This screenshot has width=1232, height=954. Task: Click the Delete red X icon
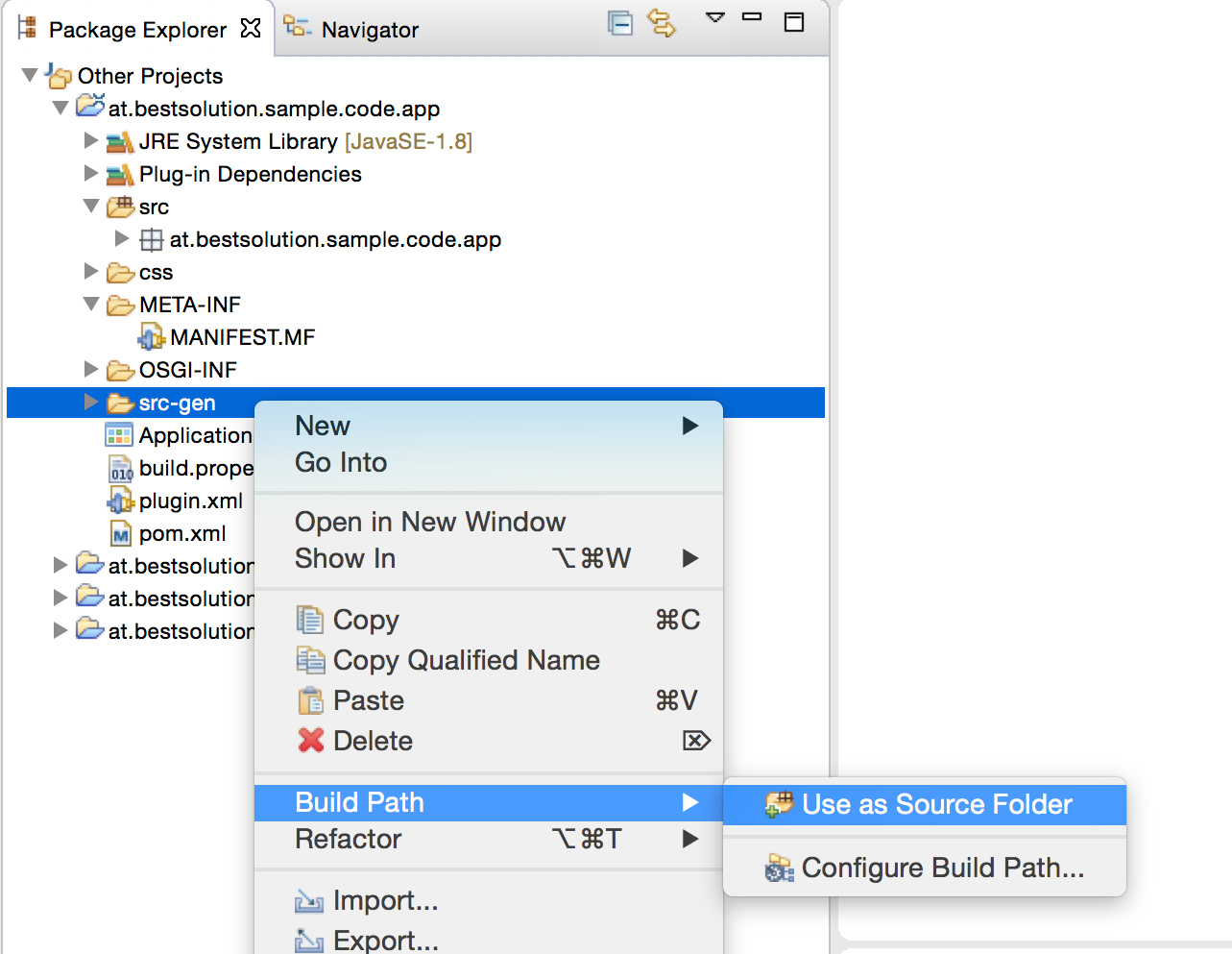[311, 740]
